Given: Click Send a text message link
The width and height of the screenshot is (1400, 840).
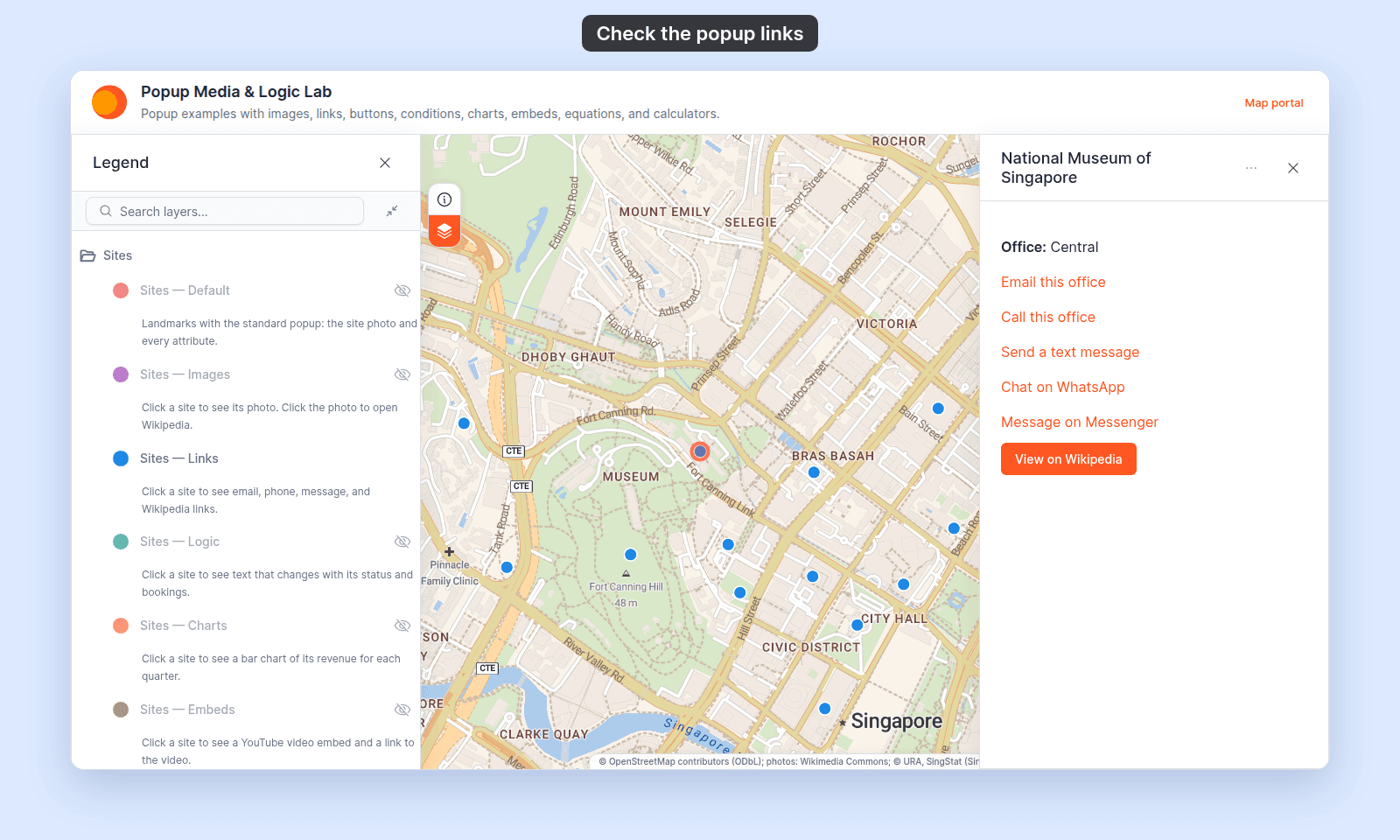Looking at the screenshot, I should point(1070,352).
